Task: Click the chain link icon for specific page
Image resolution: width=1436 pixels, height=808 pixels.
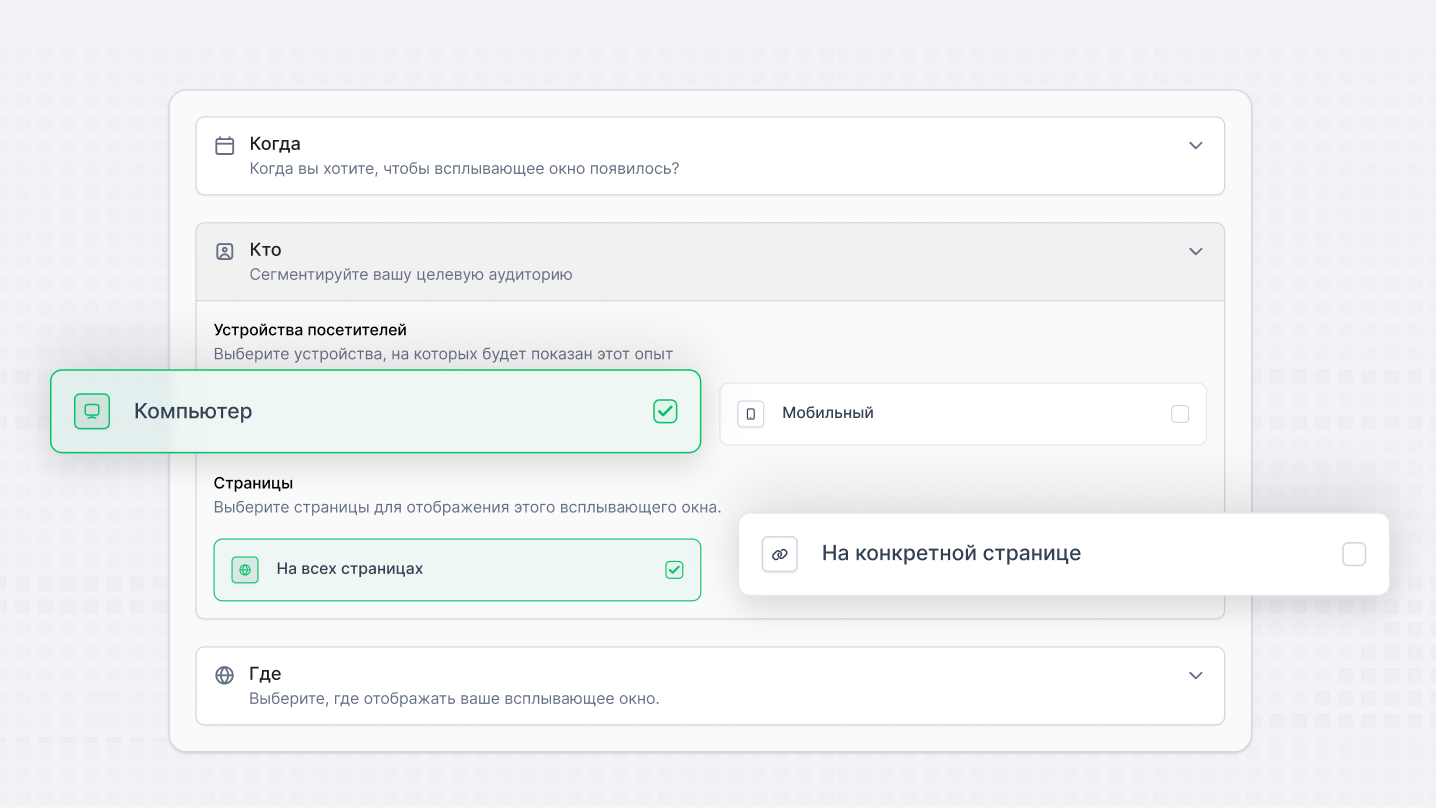Action: click(780, 554)
